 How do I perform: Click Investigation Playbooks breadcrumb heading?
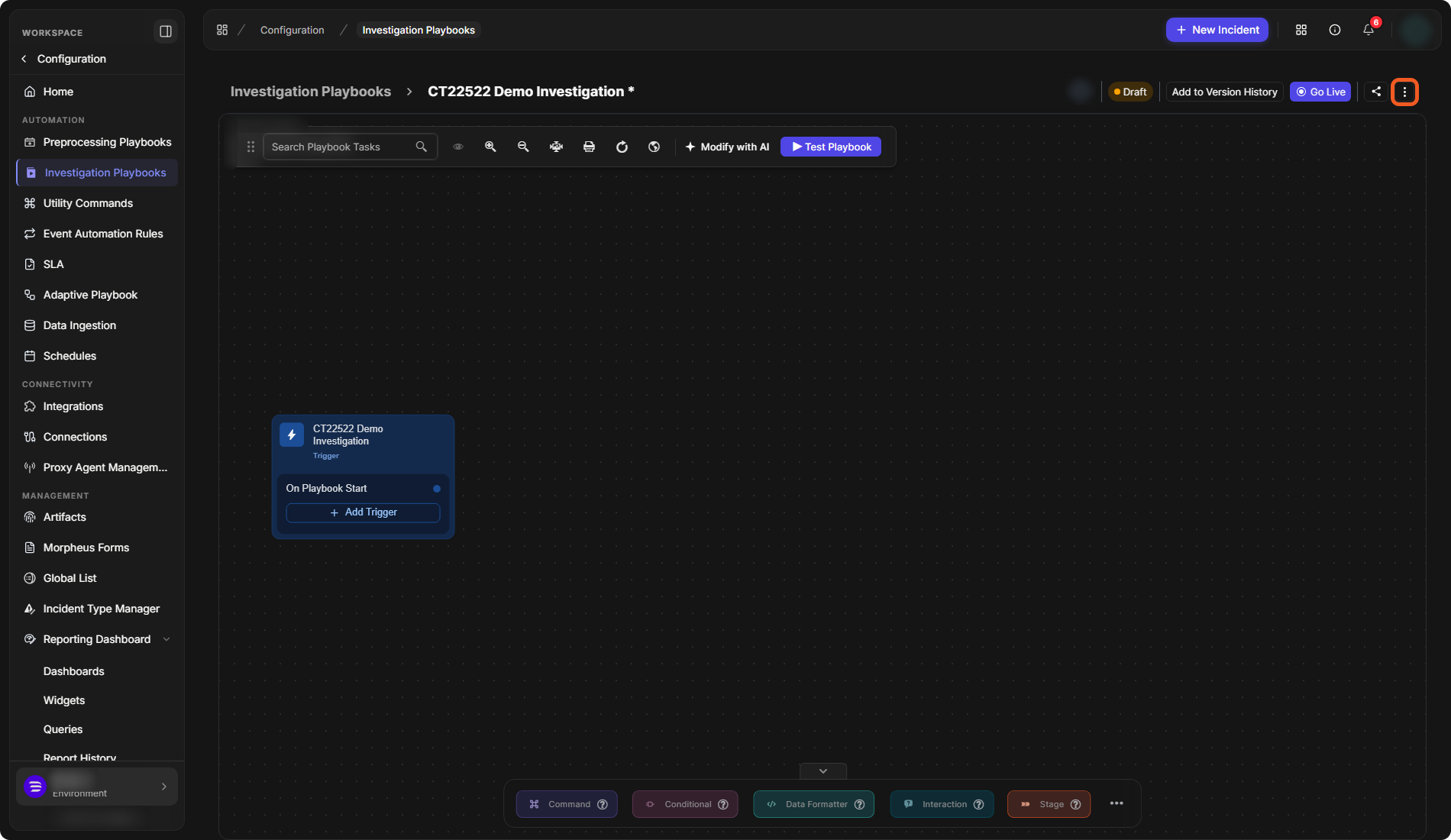pos(311,92)
